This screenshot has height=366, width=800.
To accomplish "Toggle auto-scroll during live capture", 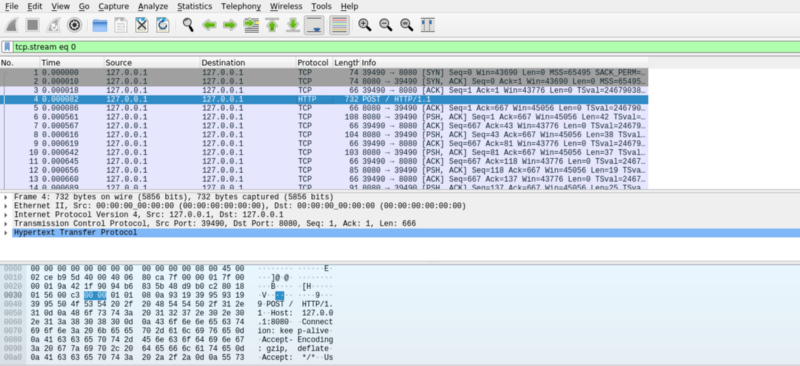I will (x=314, y=25).
